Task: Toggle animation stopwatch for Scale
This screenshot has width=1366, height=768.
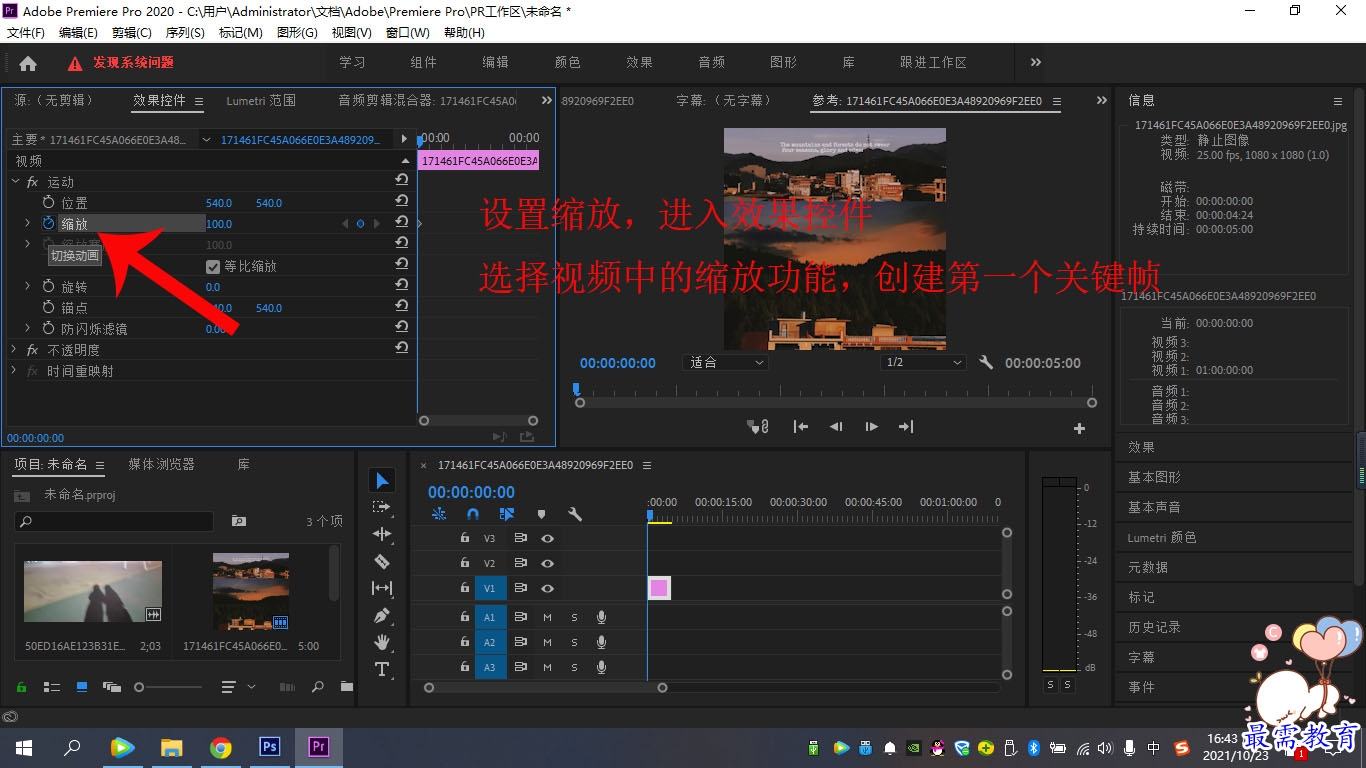Action: (x=48, y=224)
